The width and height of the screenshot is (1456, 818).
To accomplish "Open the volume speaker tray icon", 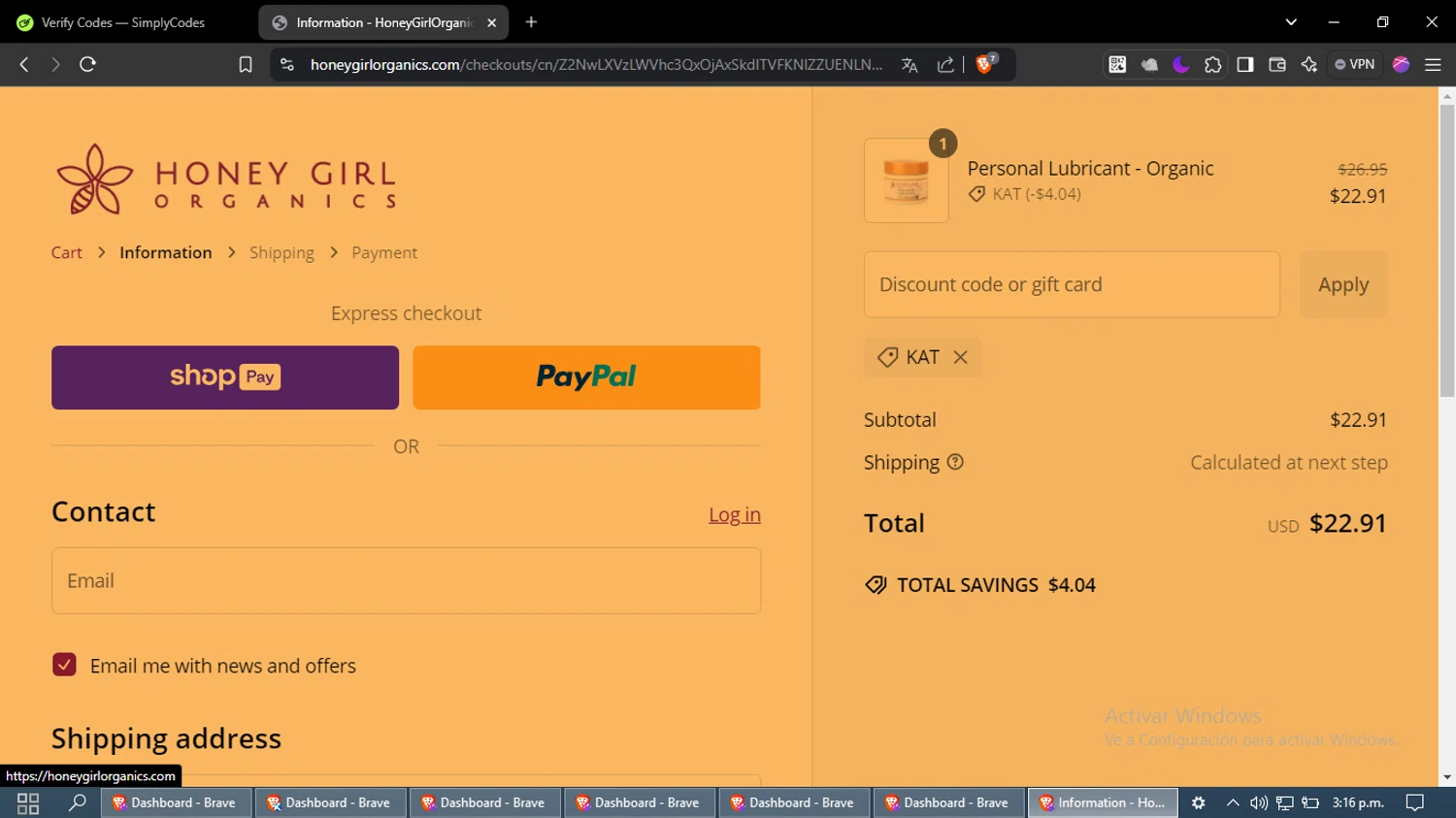I will (1259, 802).
